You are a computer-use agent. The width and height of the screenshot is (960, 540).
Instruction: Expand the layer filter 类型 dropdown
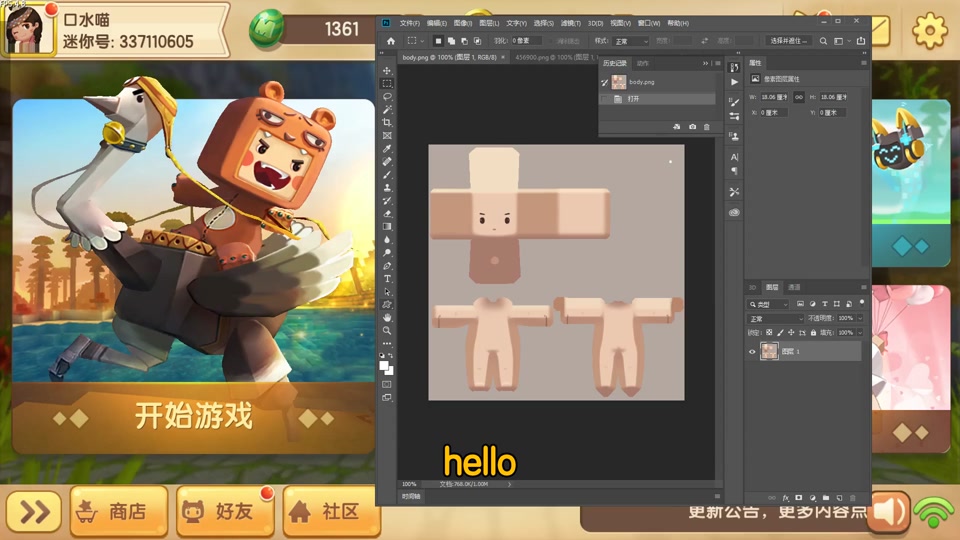tap(770, 304)
